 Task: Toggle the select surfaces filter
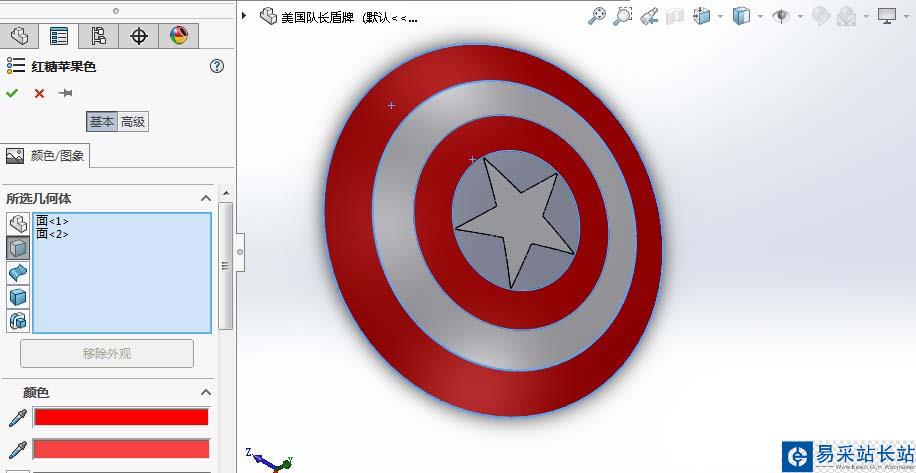pos(18,273)
